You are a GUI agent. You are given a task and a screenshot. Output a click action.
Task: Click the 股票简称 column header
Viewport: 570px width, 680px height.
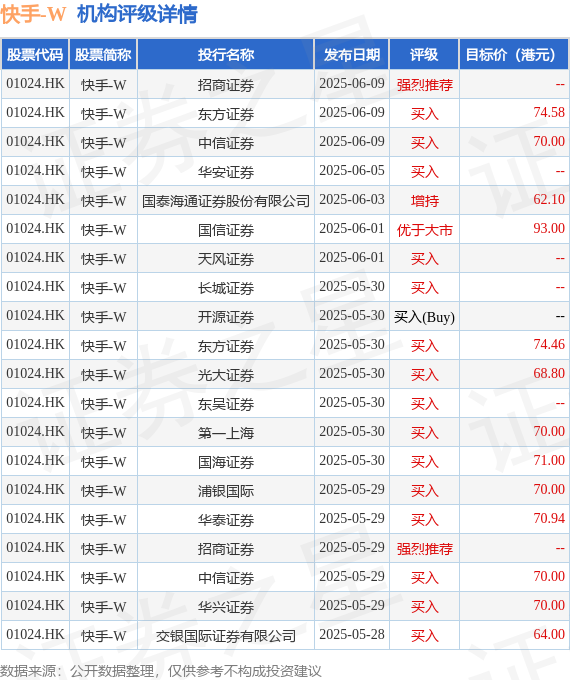tap(103, 55)
